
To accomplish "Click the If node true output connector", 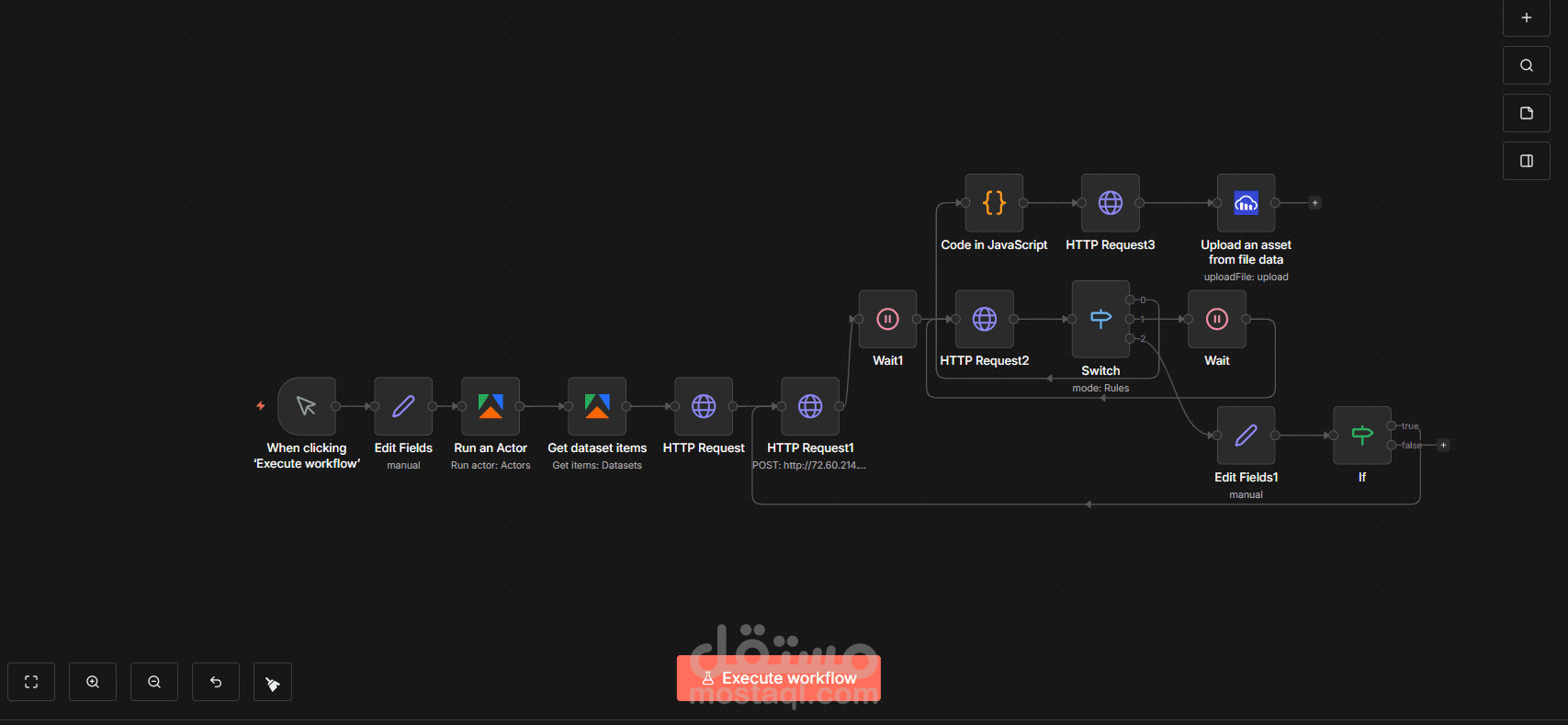I will tap(1392, 425).
